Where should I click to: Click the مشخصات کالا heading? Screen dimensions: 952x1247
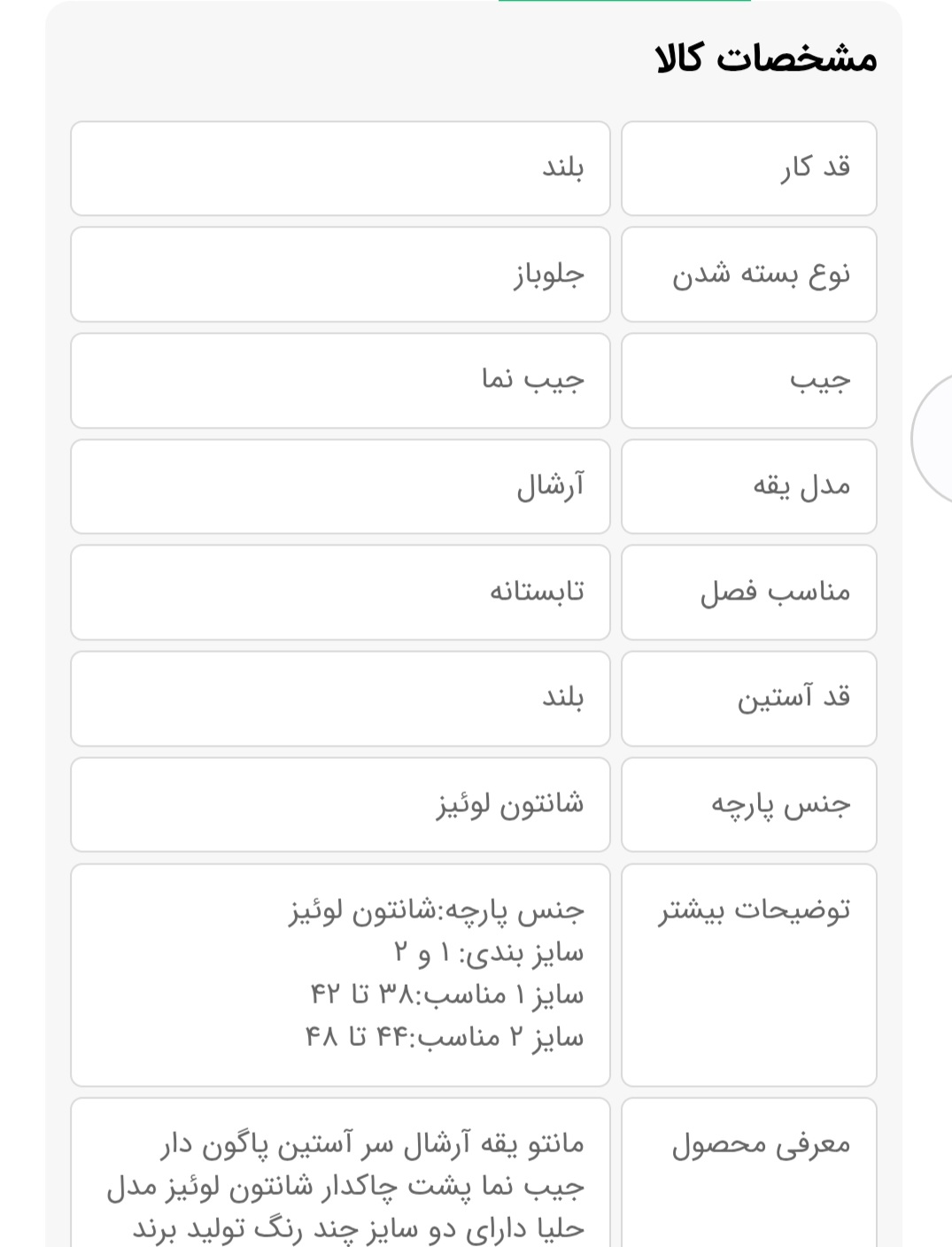point(766,58)
